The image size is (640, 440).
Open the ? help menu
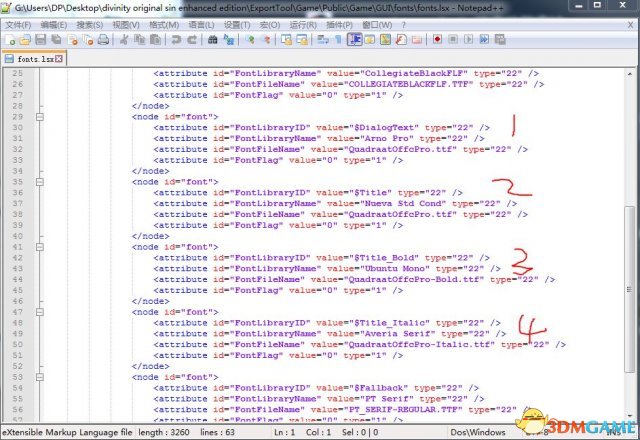coord(404,25)
